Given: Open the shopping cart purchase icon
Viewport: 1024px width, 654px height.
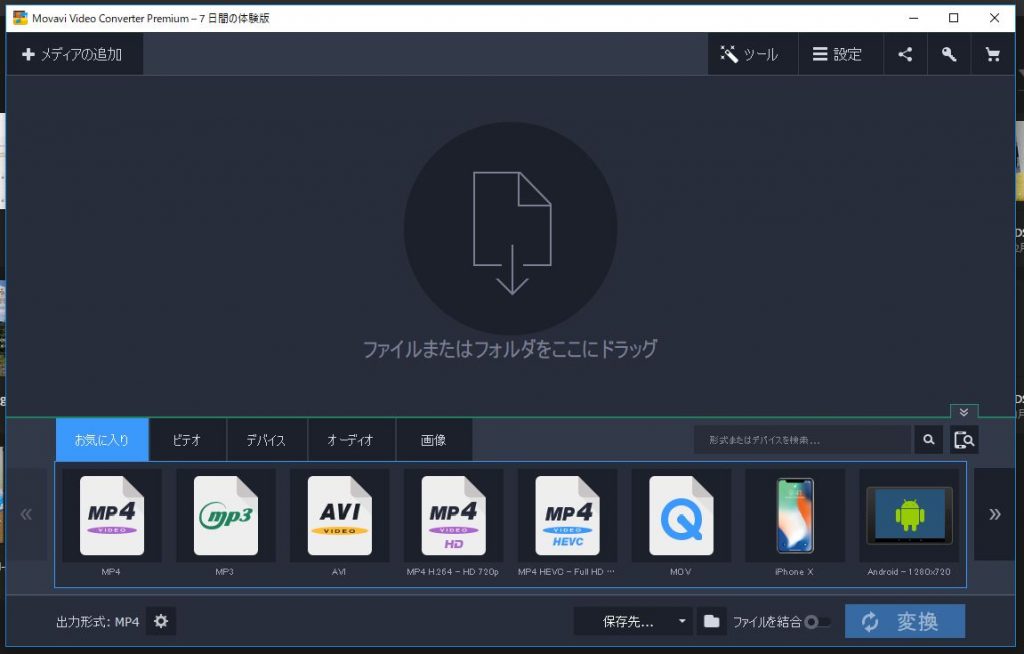Looking at the screenshot, I should click(993, 54).
